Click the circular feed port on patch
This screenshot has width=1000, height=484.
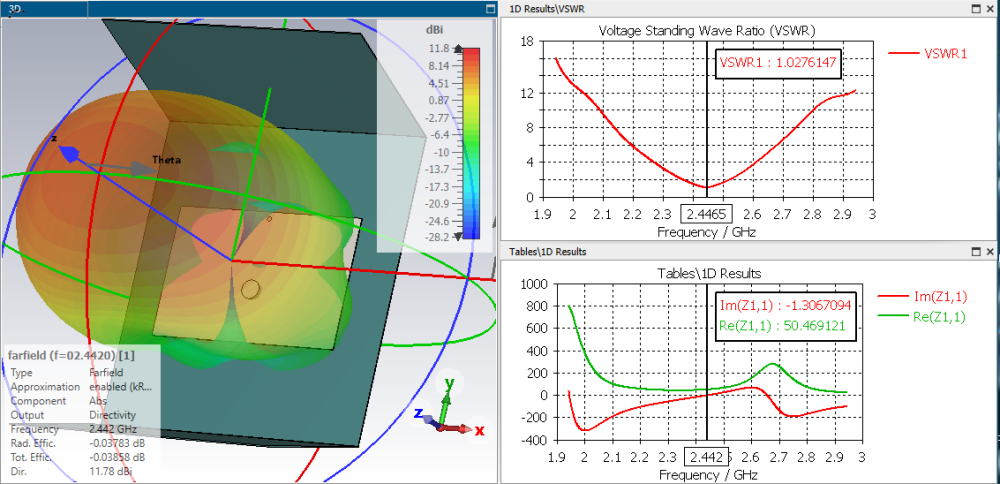(251, 290)
